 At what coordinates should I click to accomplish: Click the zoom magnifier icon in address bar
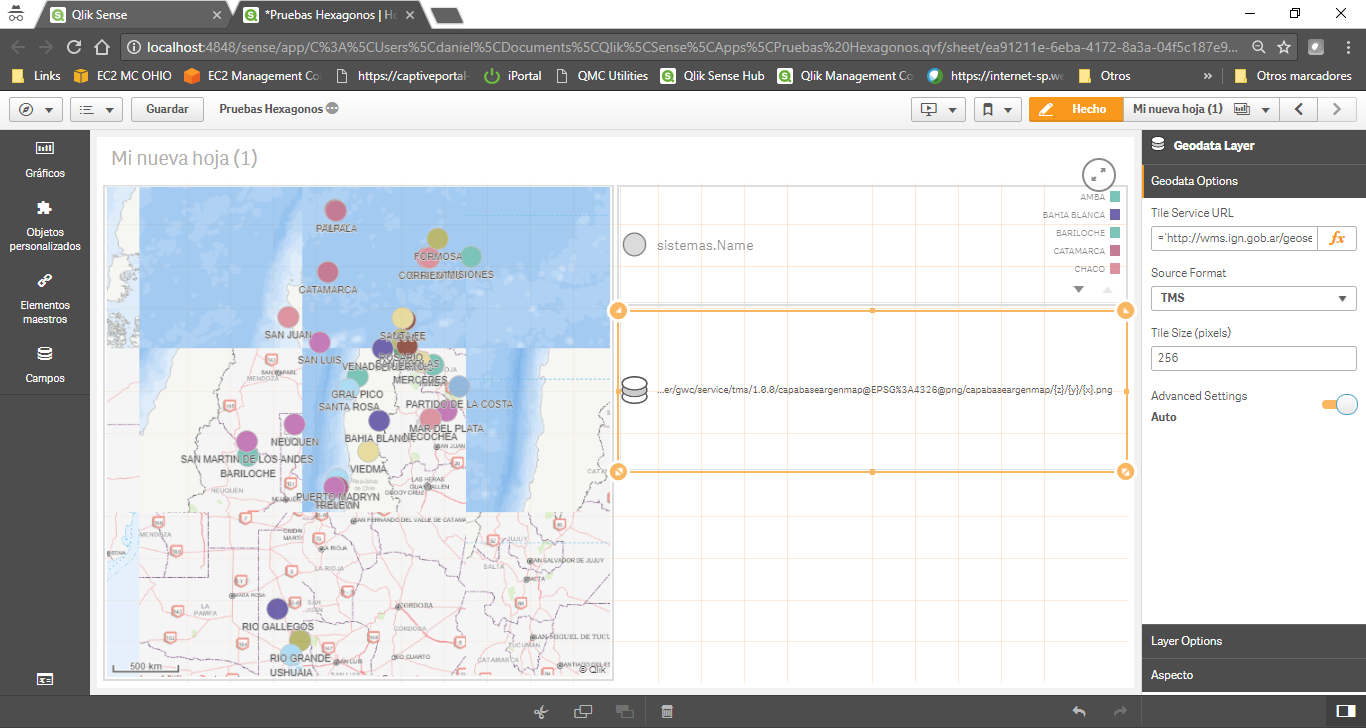(1259, 47)
